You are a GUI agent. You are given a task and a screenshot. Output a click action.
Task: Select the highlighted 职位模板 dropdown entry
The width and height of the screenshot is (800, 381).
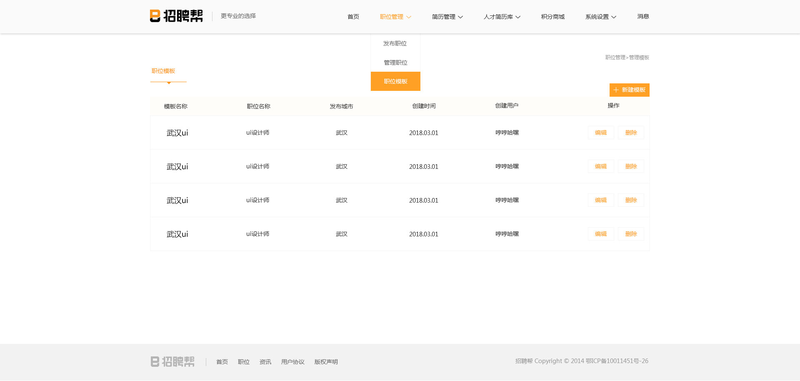pyautogui.click(x=395, y=81)
